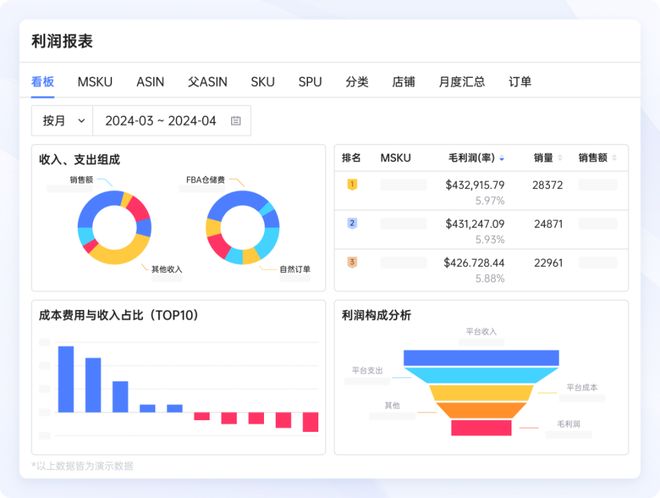This screenshot has height=498, width=660.
Task: Click the right expense donut chart
Action: pyautogui.click(x=242, y=227)
